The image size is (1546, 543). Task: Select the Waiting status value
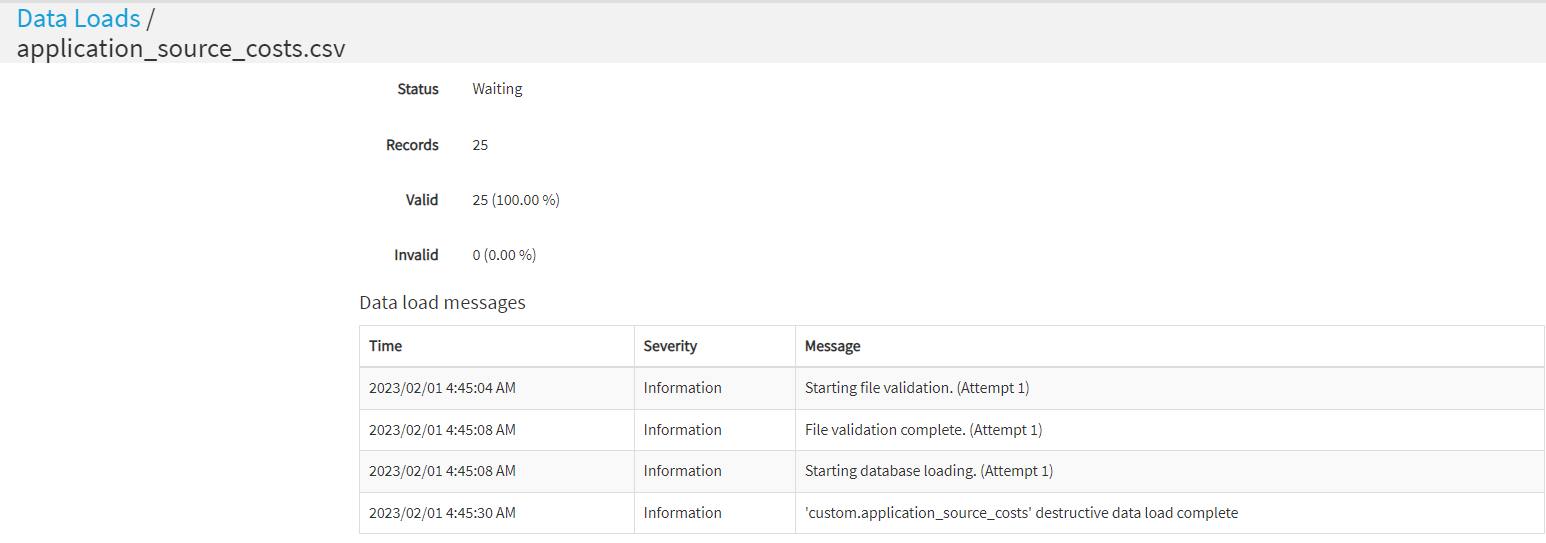coord(497,89)
